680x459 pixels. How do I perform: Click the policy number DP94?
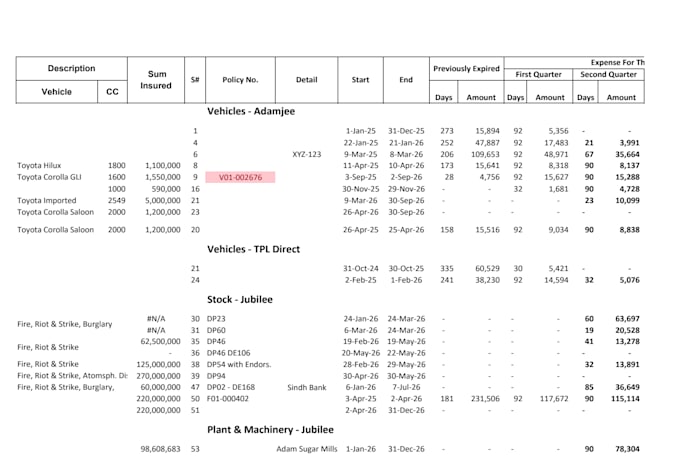pyautogui.click(x=216, y=376)
